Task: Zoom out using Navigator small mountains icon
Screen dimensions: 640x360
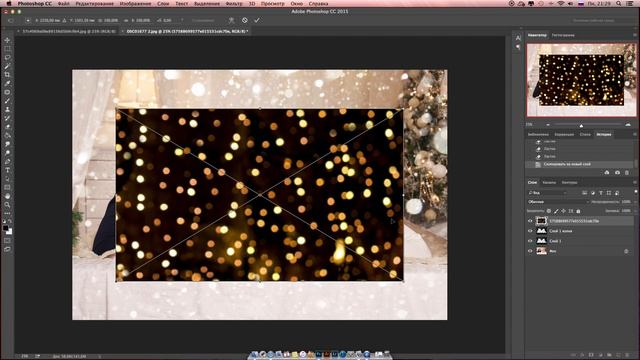Action: point(548,124)
